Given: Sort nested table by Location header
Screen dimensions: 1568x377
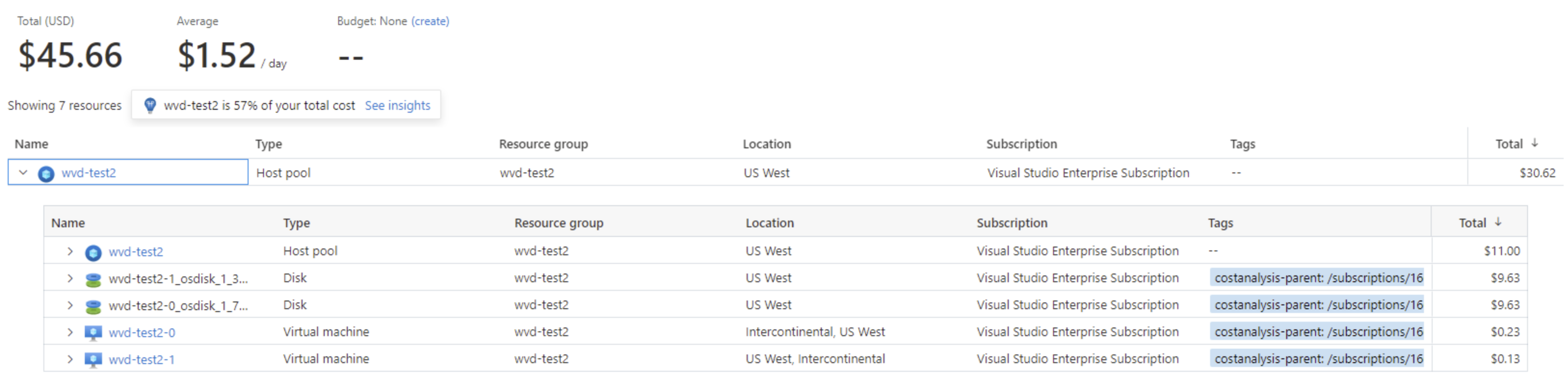Looking at the screenshot, I should pos(769,222).
